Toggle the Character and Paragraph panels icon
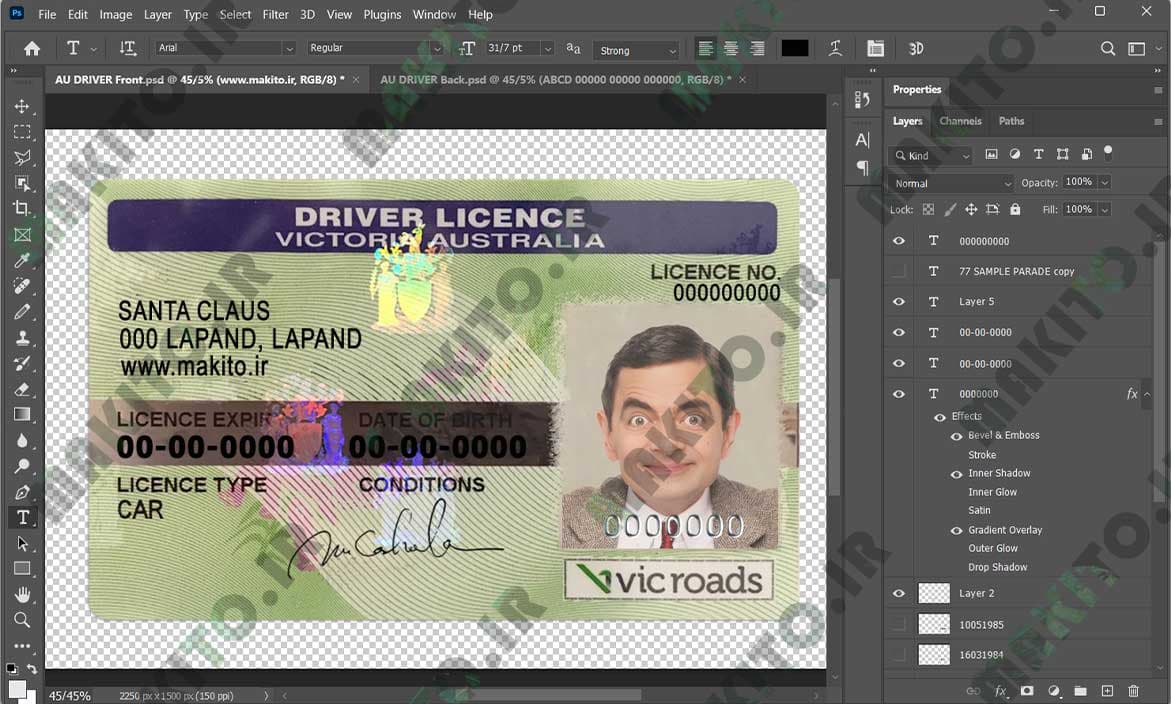The height and width of the screenshot is (704, 1171). (875, 49)
